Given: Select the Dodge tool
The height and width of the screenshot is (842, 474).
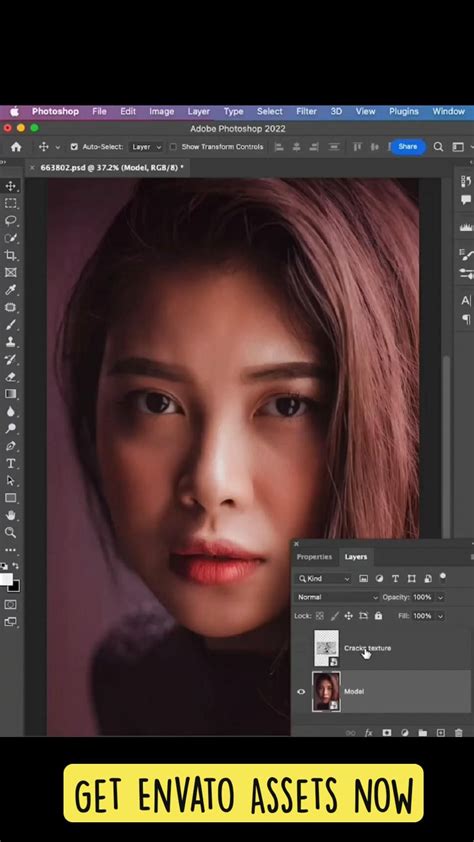Looking at the screenshot, I should pyautogui.click(x=10, y=429).
